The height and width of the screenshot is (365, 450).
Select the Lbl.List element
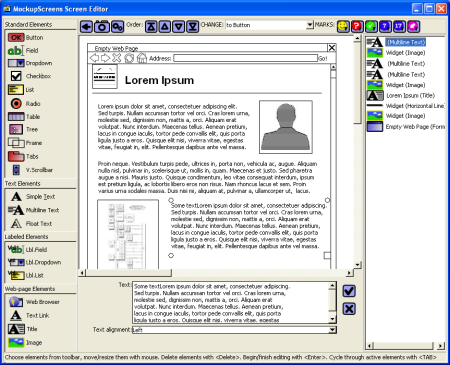[26, 275]
